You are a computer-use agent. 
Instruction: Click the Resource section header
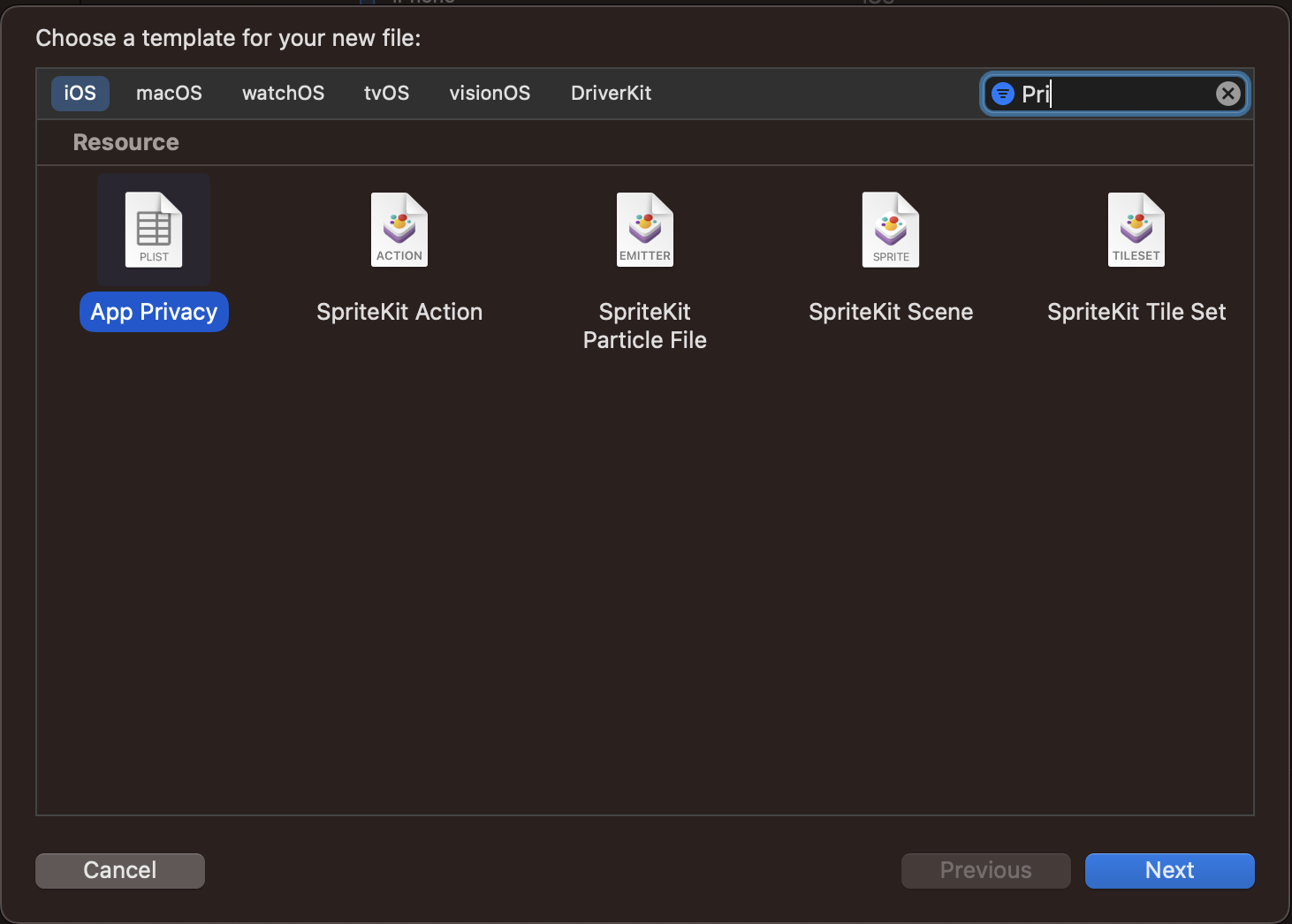(125, 142)
